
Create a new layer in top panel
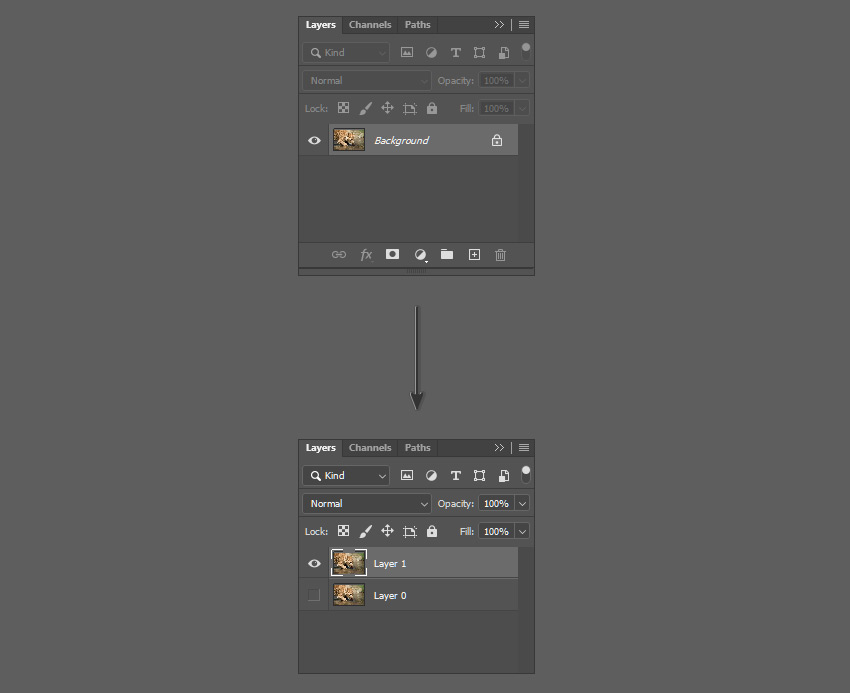(x=474, y=254)
